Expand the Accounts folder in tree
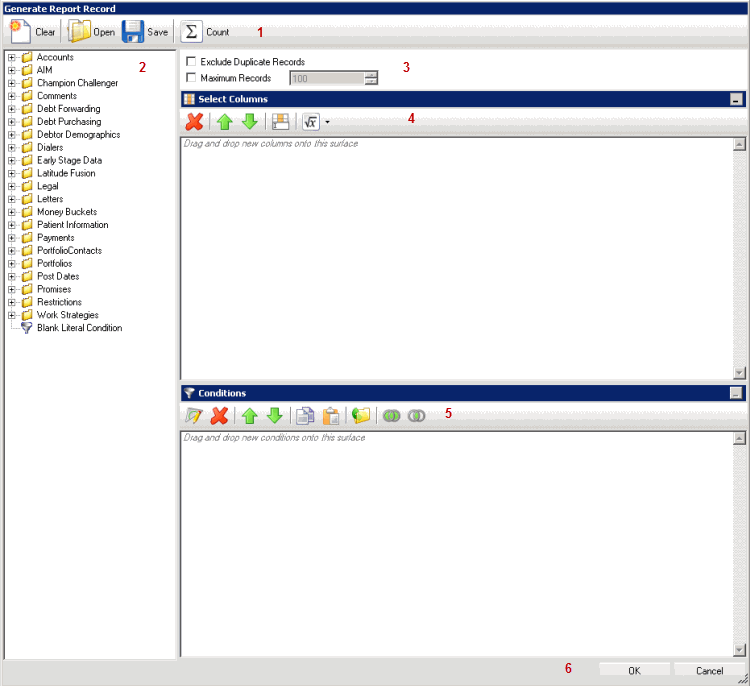Viewport: 750px width, 686px height. [11, 57]
